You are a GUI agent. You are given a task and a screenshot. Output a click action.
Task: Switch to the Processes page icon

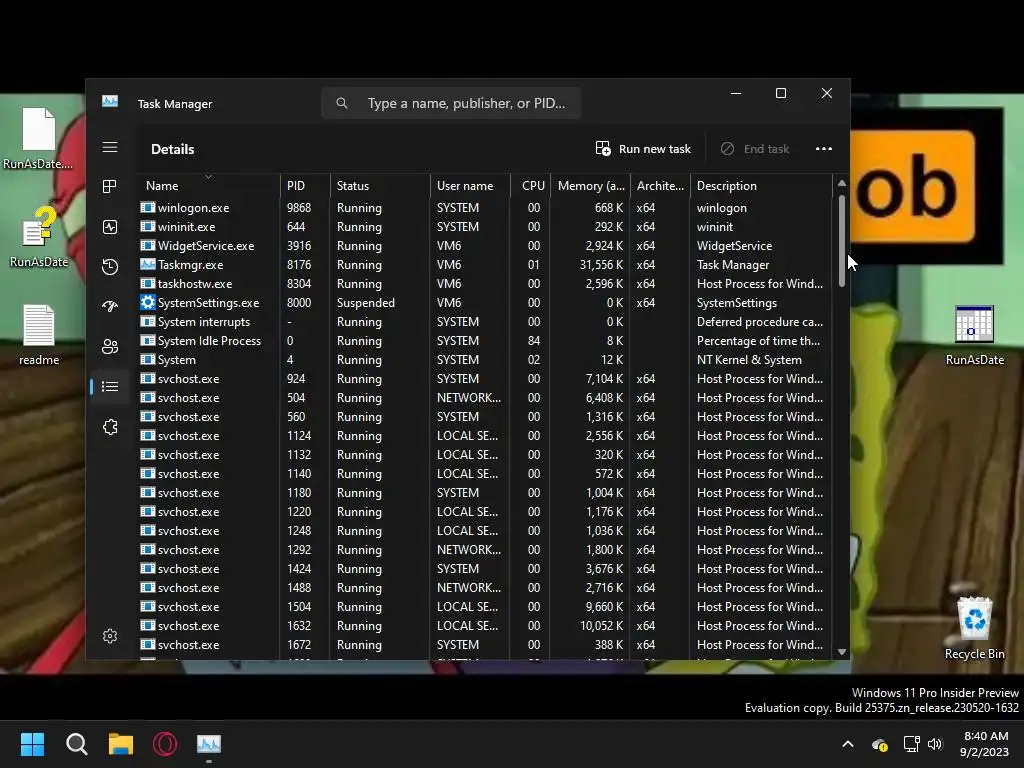(110, 187)
